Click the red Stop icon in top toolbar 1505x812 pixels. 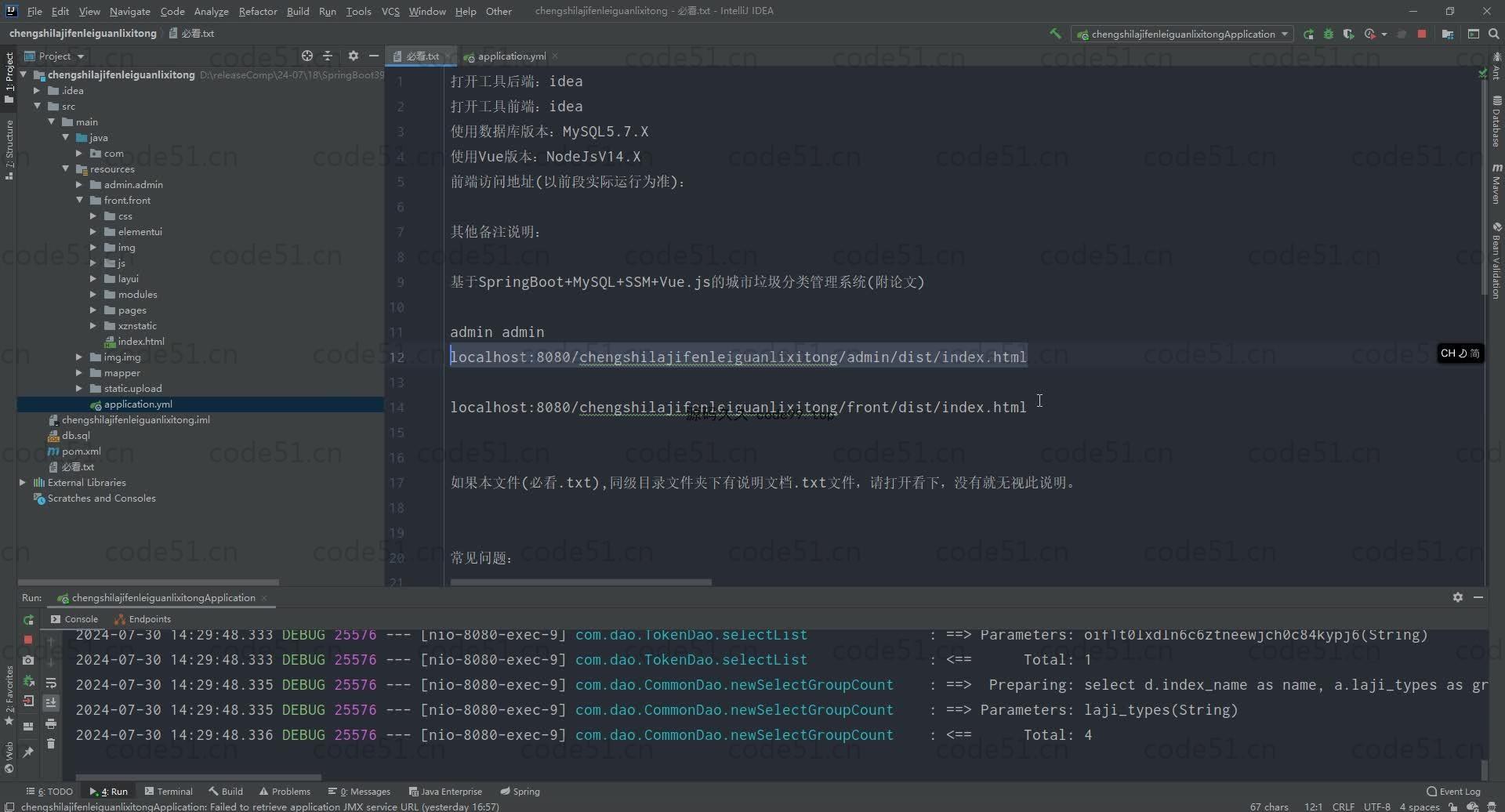coord(1422,34)
